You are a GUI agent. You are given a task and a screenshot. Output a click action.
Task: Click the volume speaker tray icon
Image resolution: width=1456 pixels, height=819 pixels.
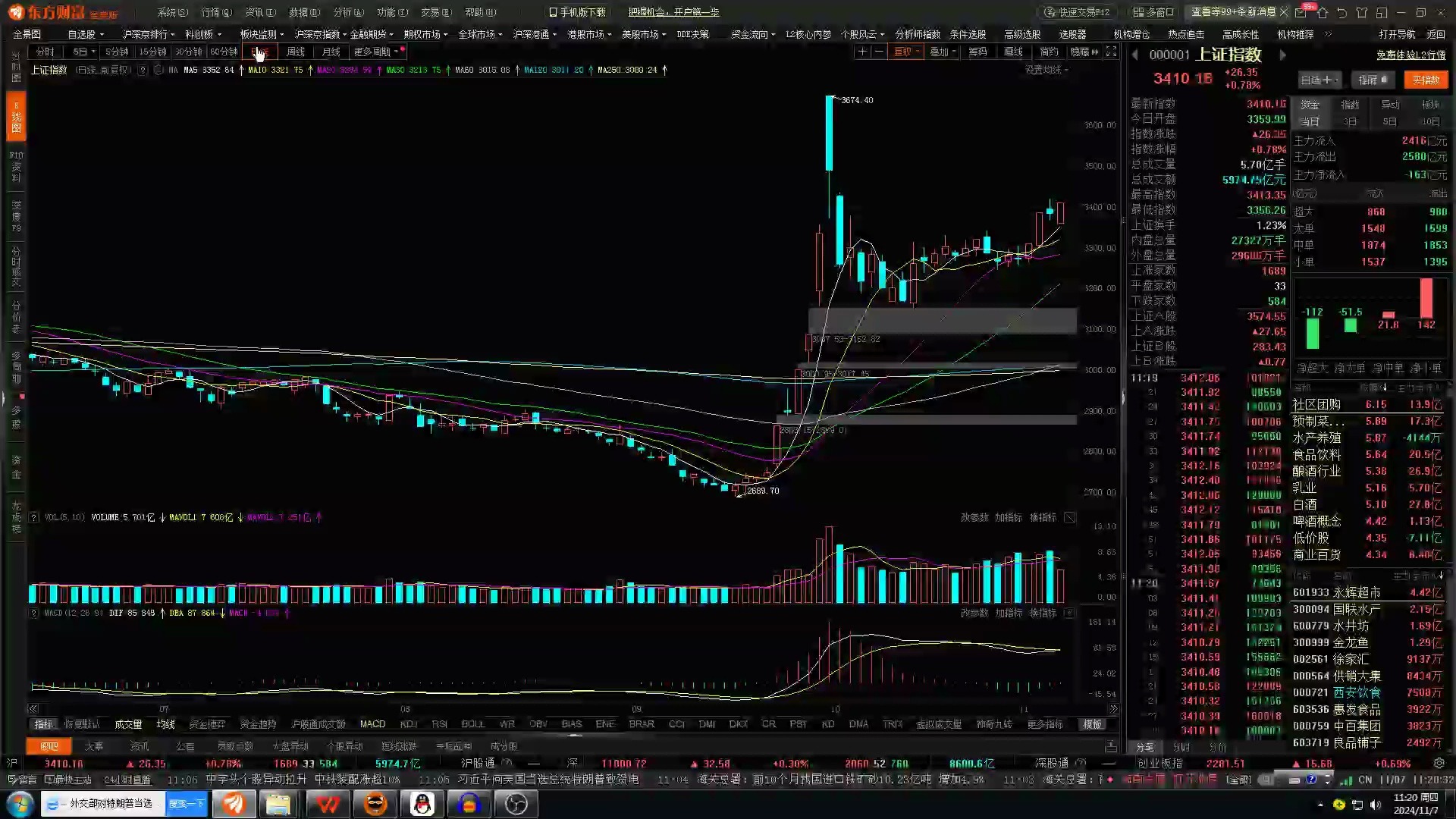tap(1376, 805)
